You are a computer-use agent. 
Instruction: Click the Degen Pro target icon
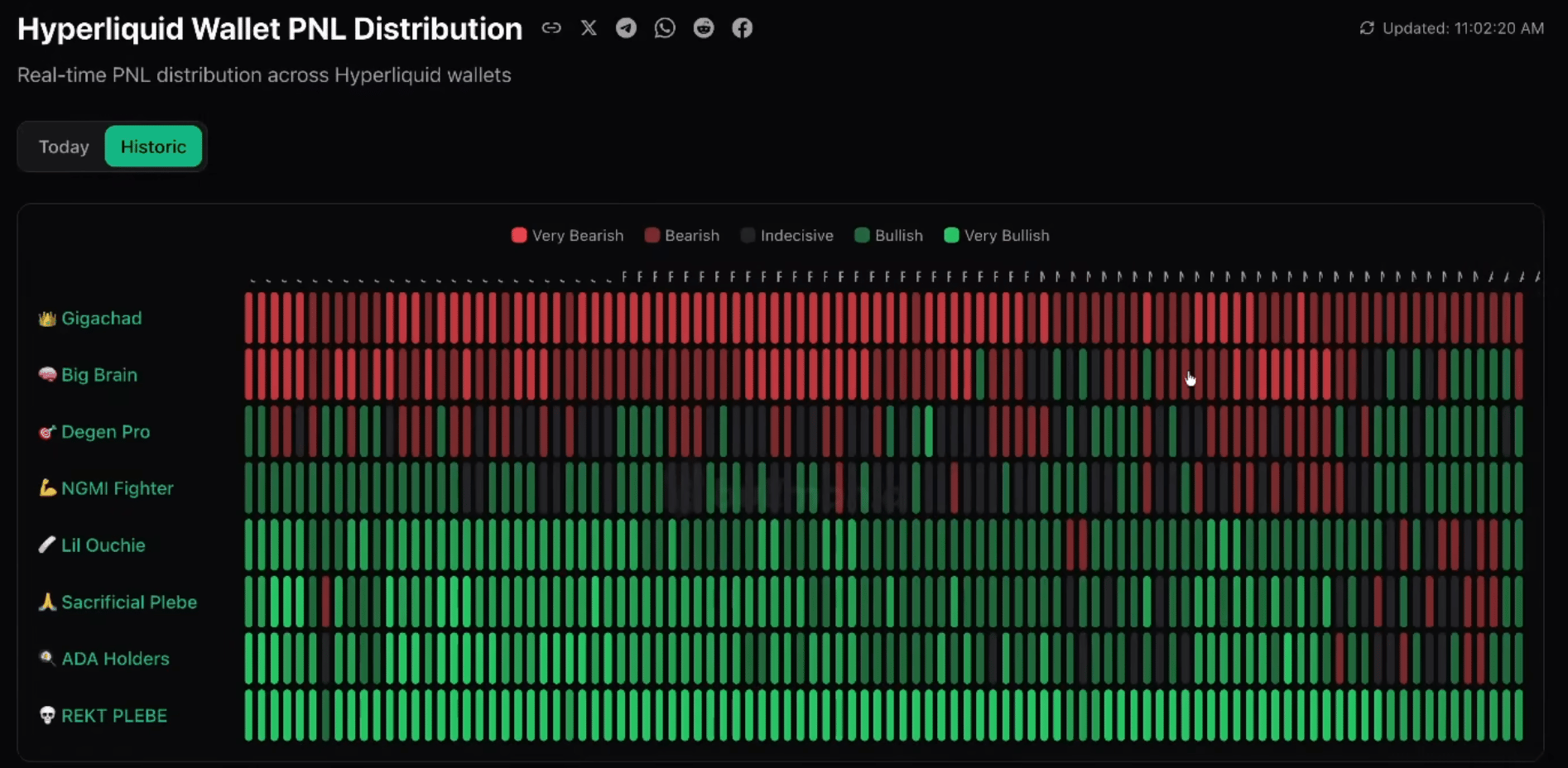click(47, 432)
